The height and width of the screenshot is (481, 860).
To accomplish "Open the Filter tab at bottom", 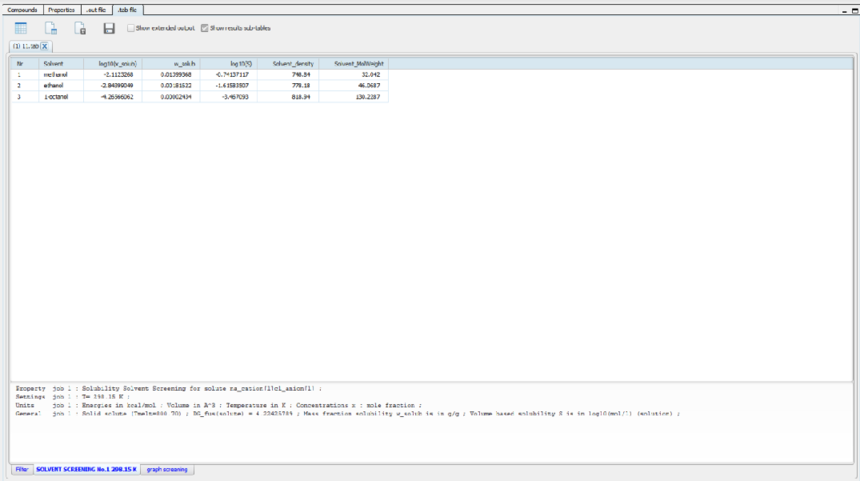I will [x=21, y=469].
